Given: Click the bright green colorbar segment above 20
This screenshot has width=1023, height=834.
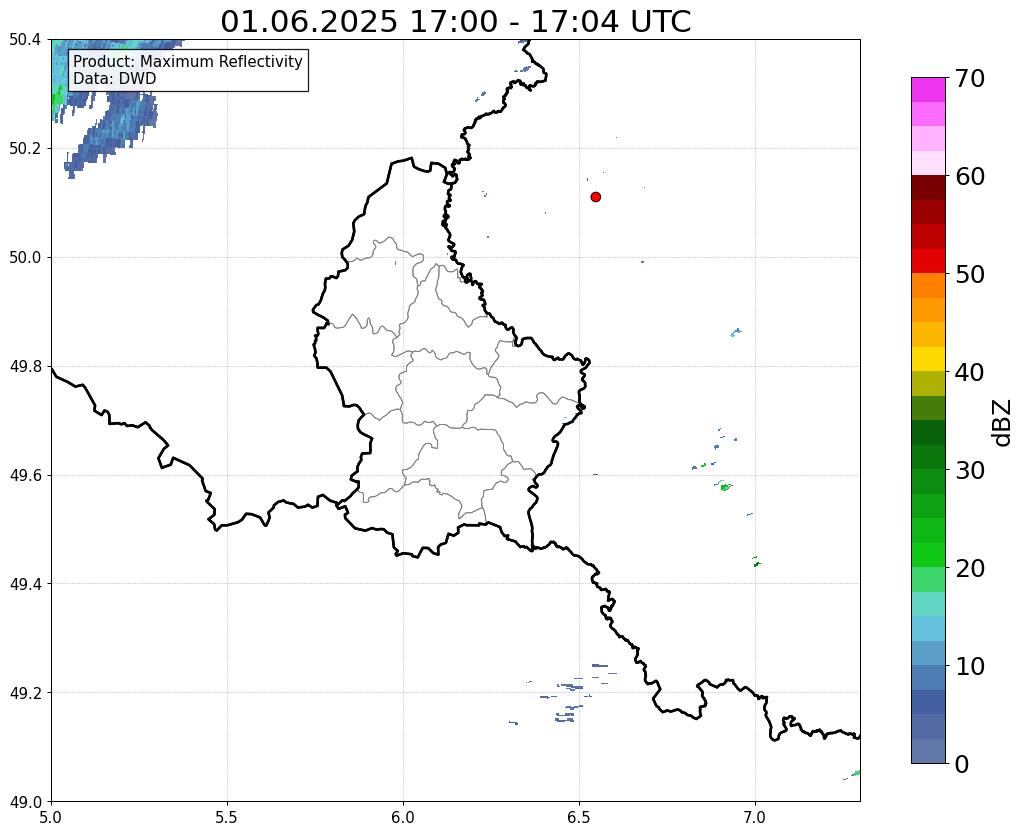Looking at the screenshot, I should pyautogui.click(x=928, y=555).
